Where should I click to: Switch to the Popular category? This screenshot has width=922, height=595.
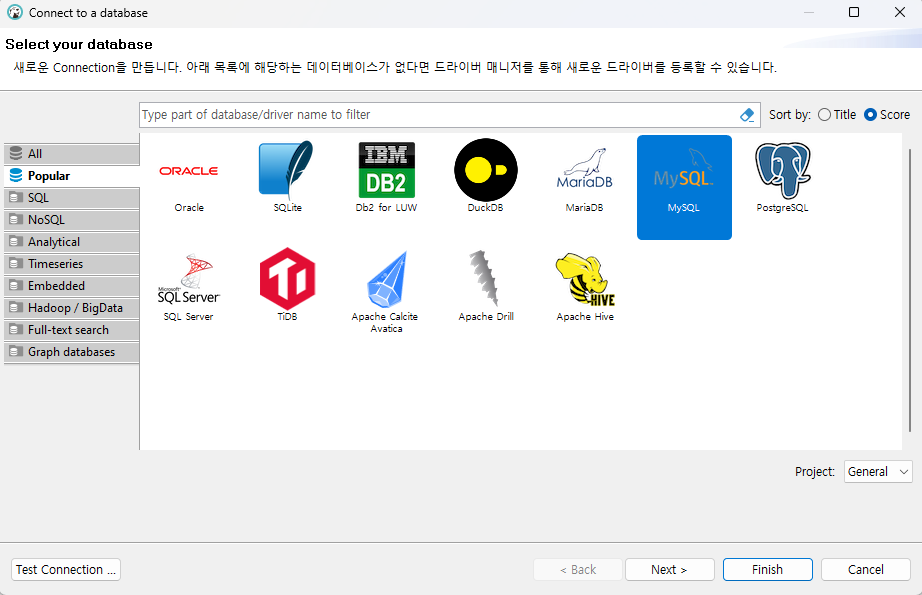coord(72,176)
